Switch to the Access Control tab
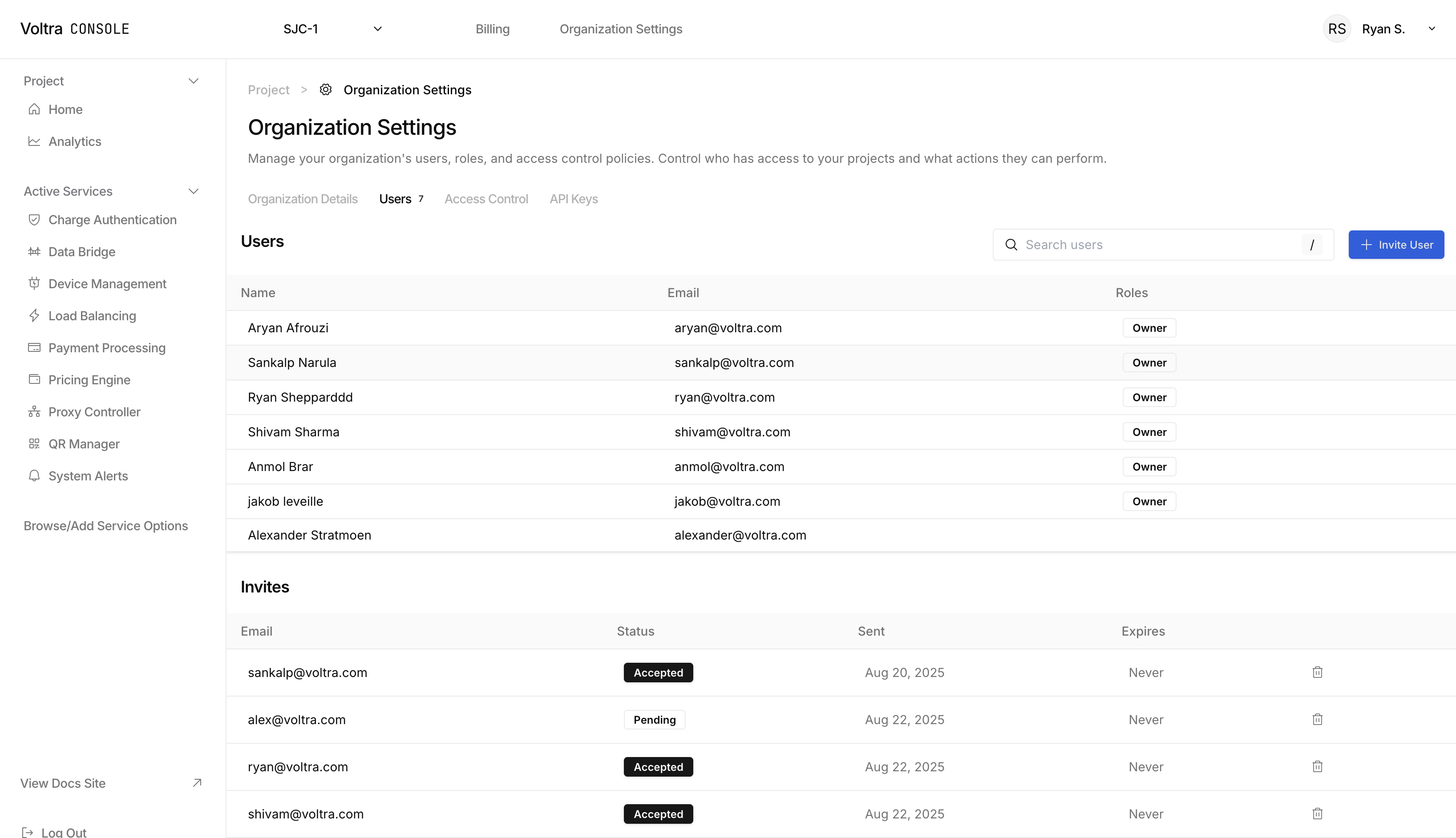 (x=486, y=198)
